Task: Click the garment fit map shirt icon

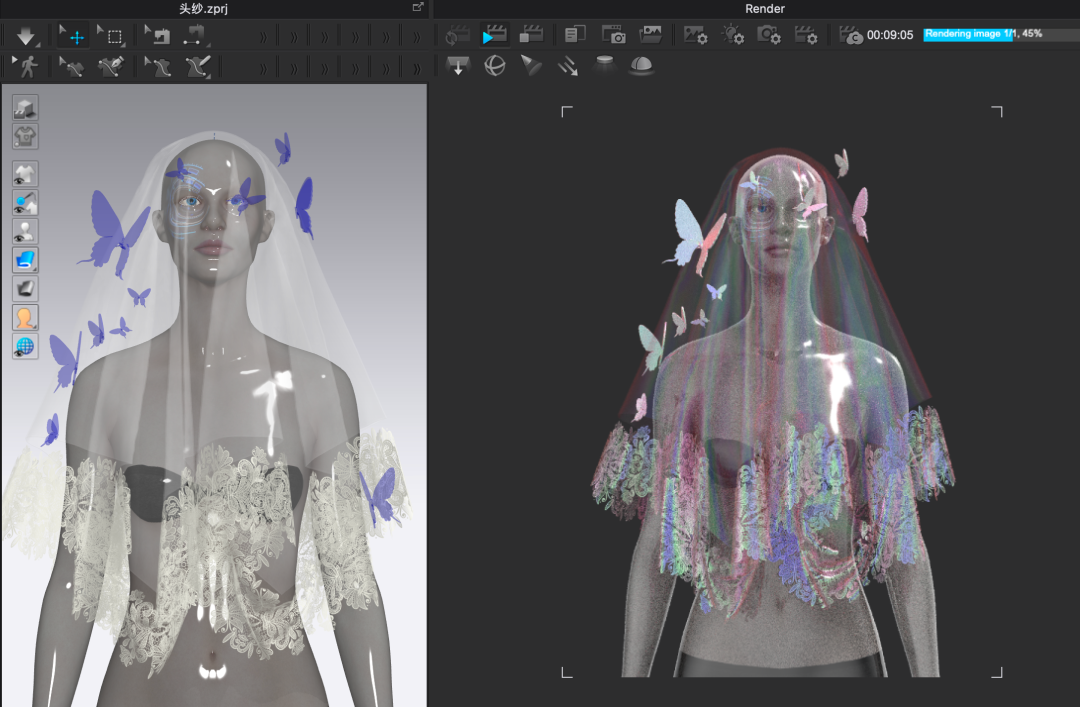Action: pos(25,136)
